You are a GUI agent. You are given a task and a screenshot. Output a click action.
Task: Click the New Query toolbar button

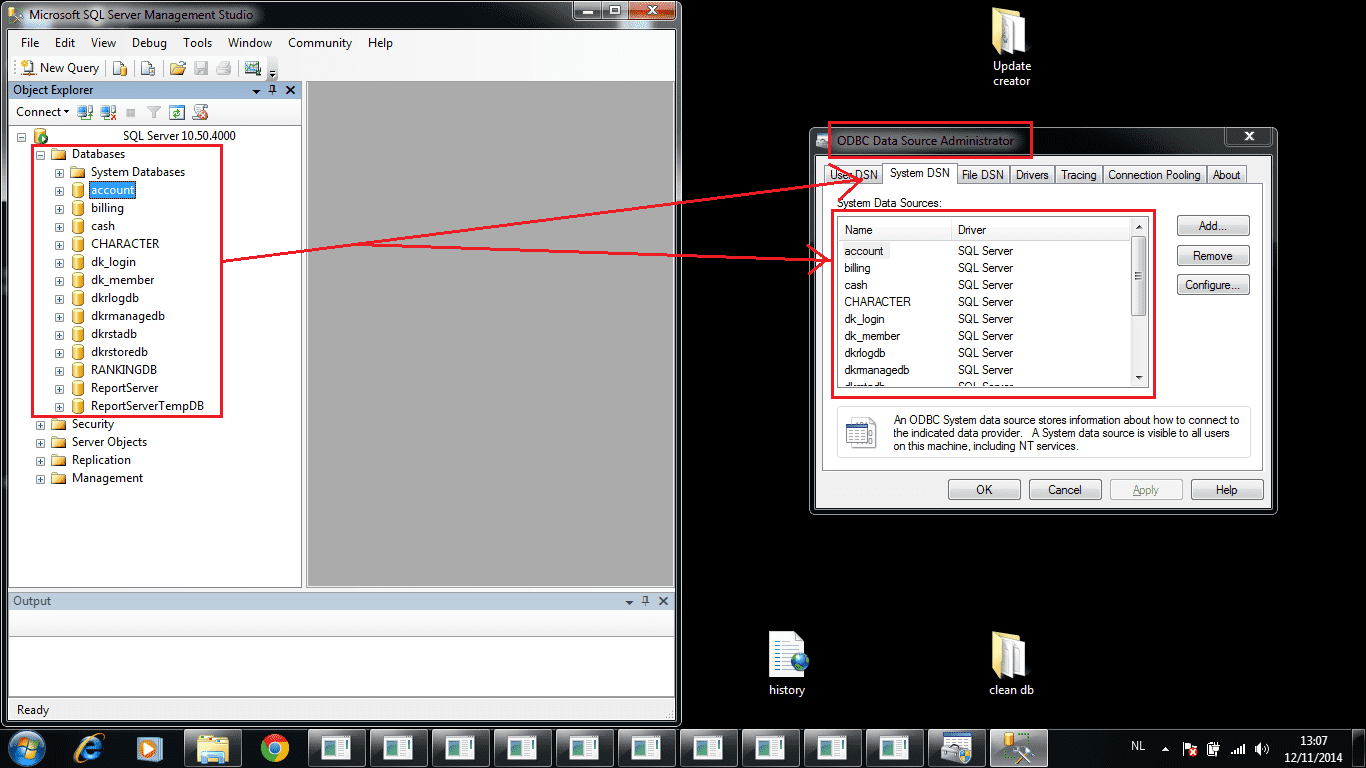60,68
